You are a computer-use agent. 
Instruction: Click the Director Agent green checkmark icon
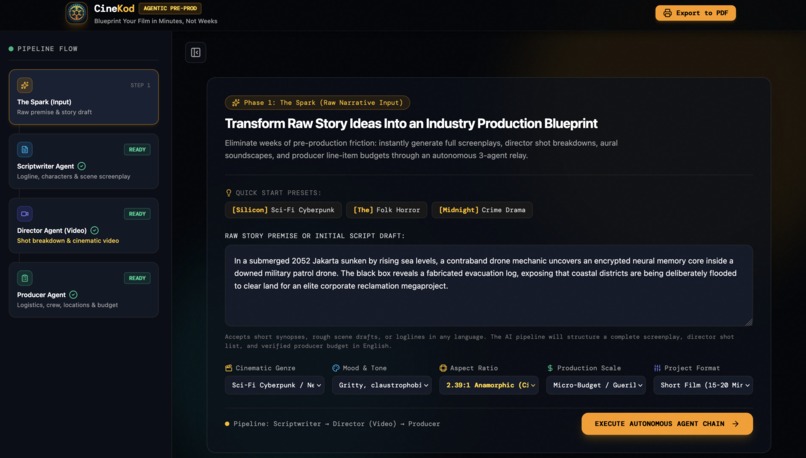click(x=95, y=230)
